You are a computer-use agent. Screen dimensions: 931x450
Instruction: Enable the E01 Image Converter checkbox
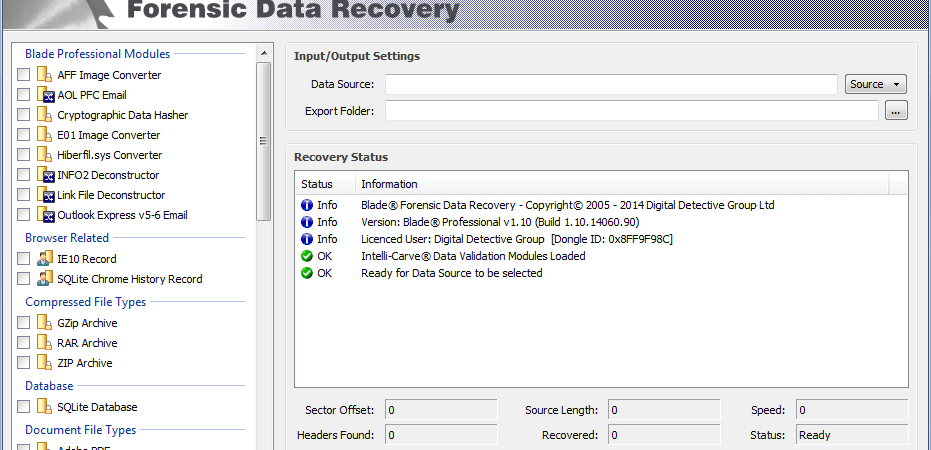(23, 135)
